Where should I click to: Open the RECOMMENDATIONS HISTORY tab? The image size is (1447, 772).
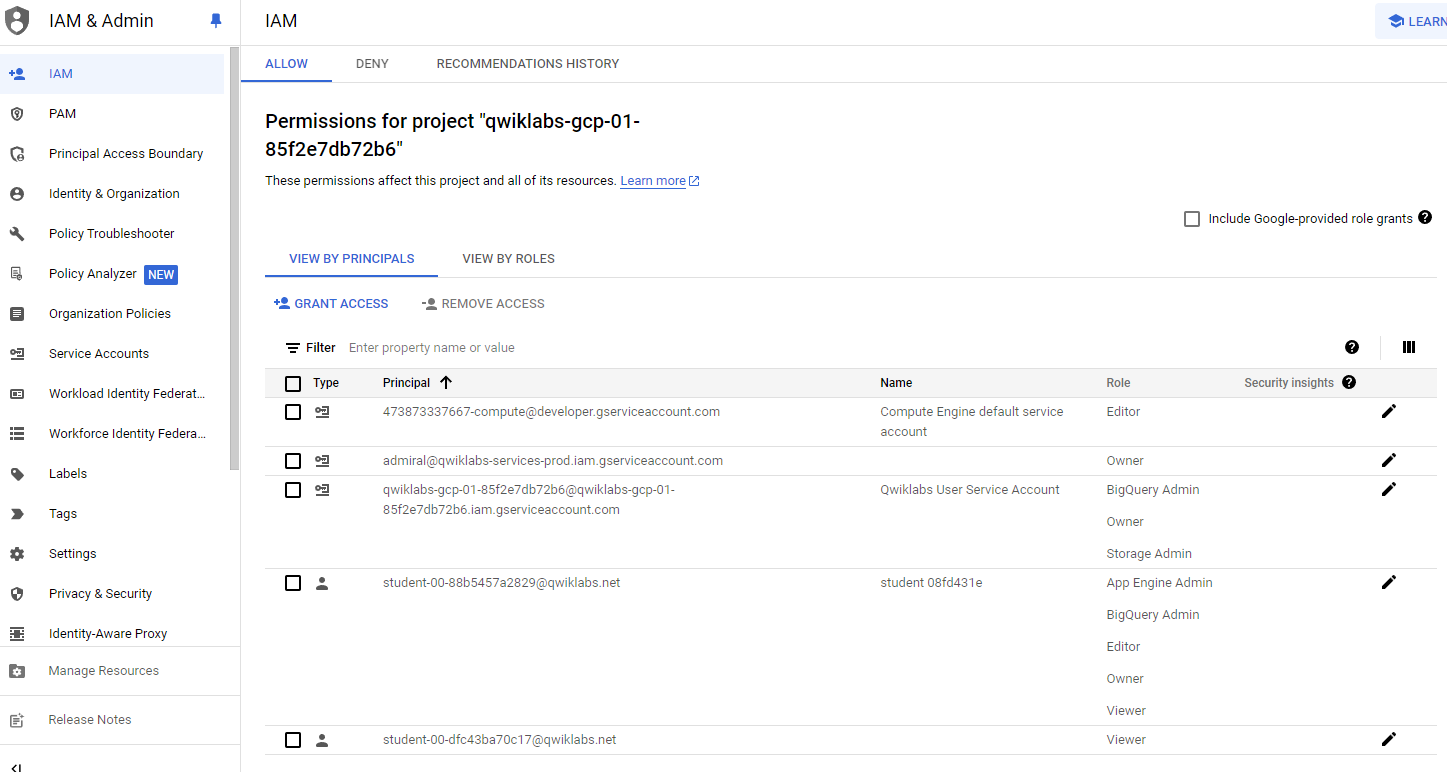click(528, 64)
